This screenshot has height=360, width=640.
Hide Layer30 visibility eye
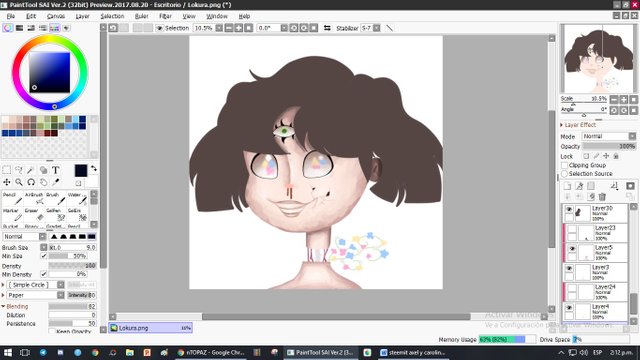pos(569,209)
